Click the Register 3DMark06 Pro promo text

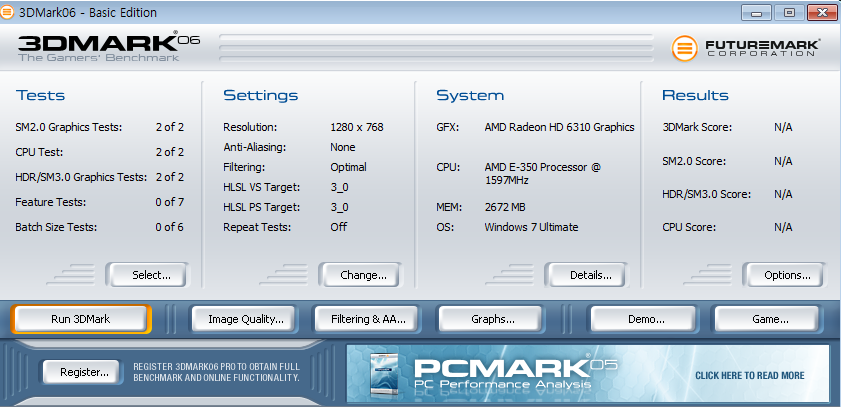click(216, 372)
